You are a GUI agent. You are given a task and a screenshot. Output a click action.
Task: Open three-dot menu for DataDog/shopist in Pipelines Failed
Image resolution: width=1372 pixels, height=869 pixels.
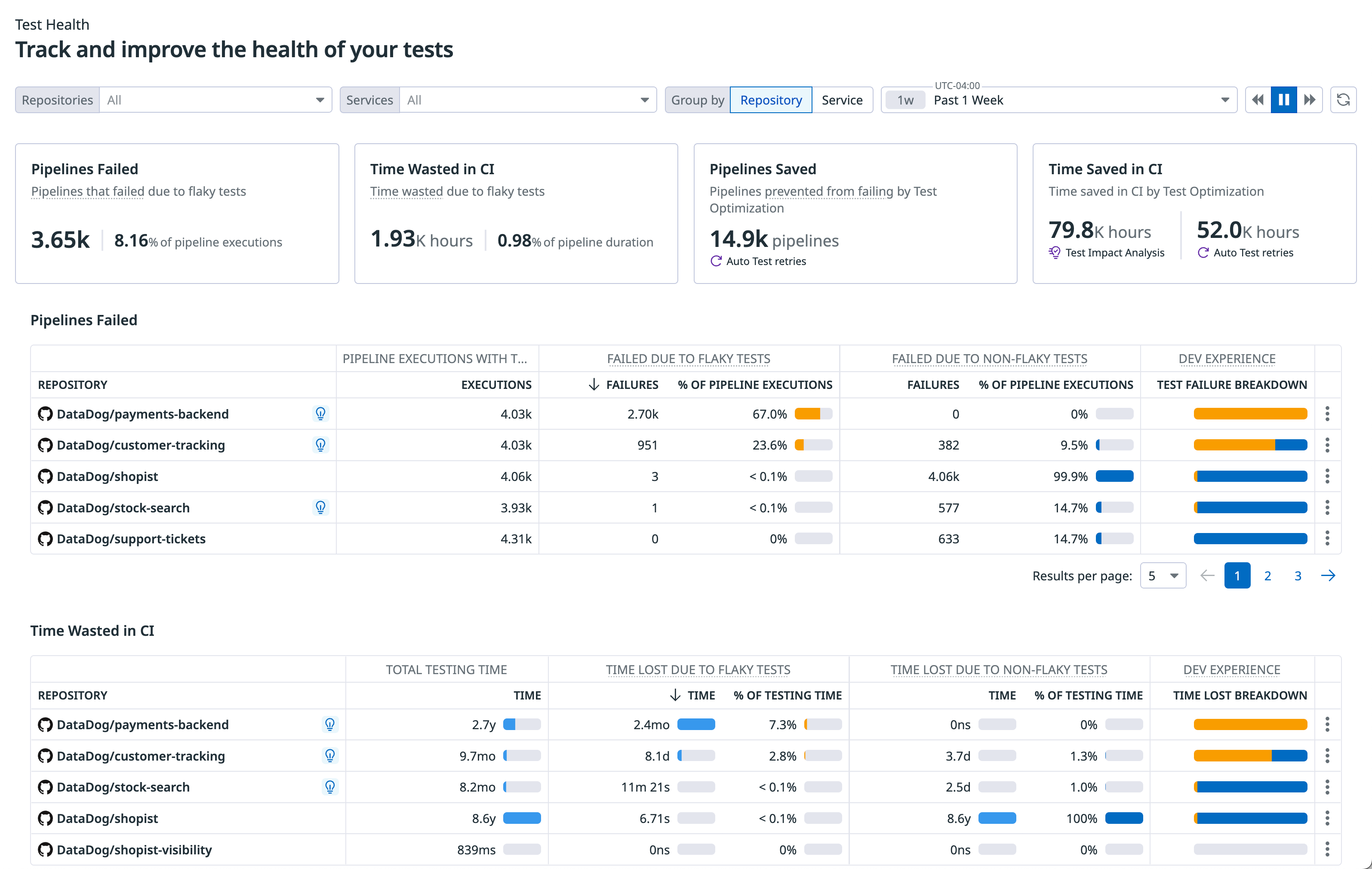coord(1327,476)
